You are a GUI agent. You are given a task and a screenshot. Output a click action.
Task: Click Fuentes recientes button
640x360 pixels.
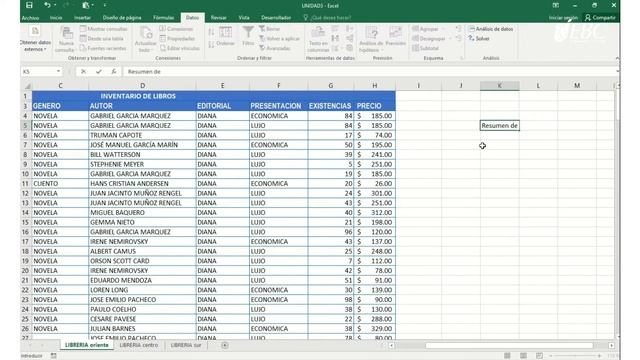click(x=103, y=48)
